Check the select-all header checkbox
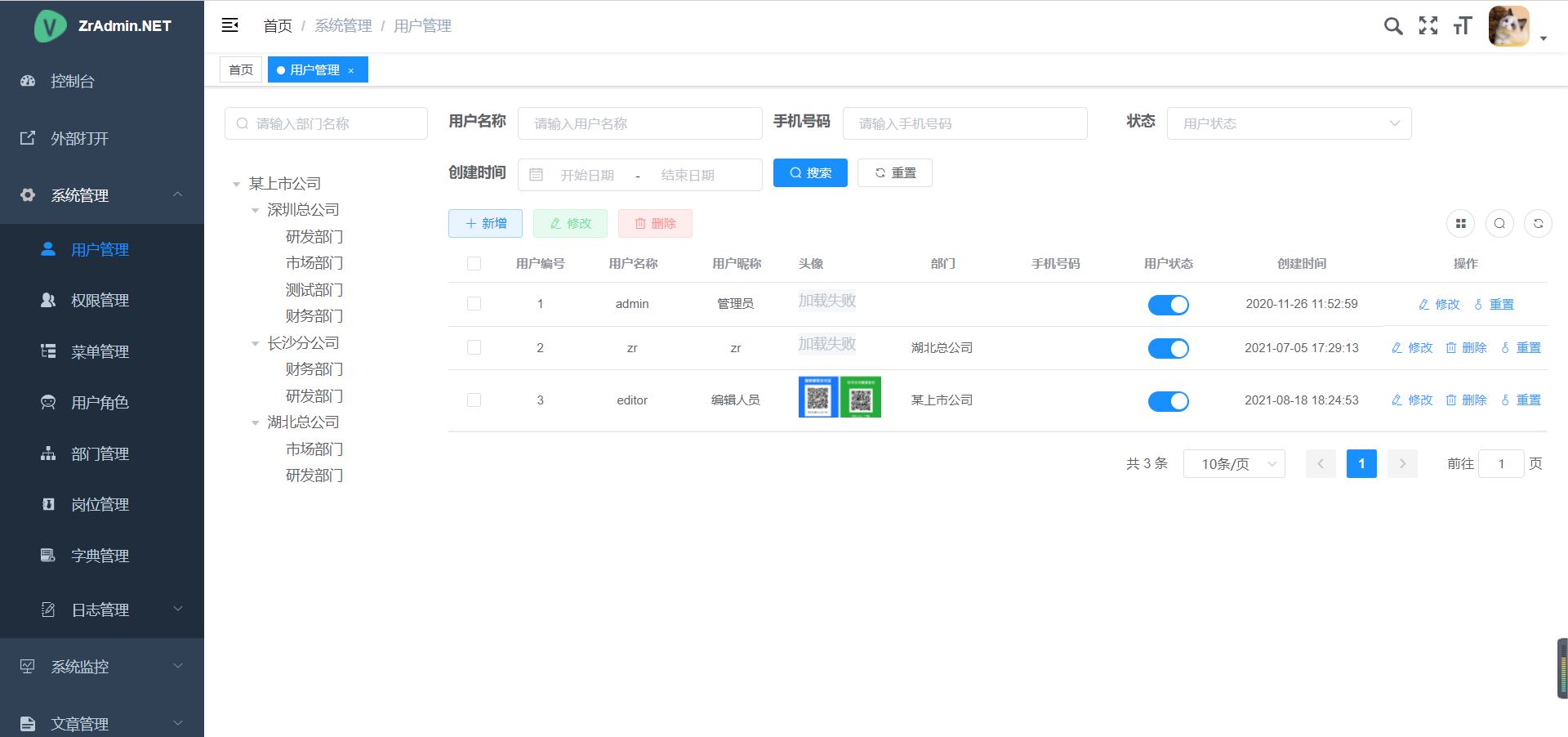 pyautogui.click(x=474, y=263)
